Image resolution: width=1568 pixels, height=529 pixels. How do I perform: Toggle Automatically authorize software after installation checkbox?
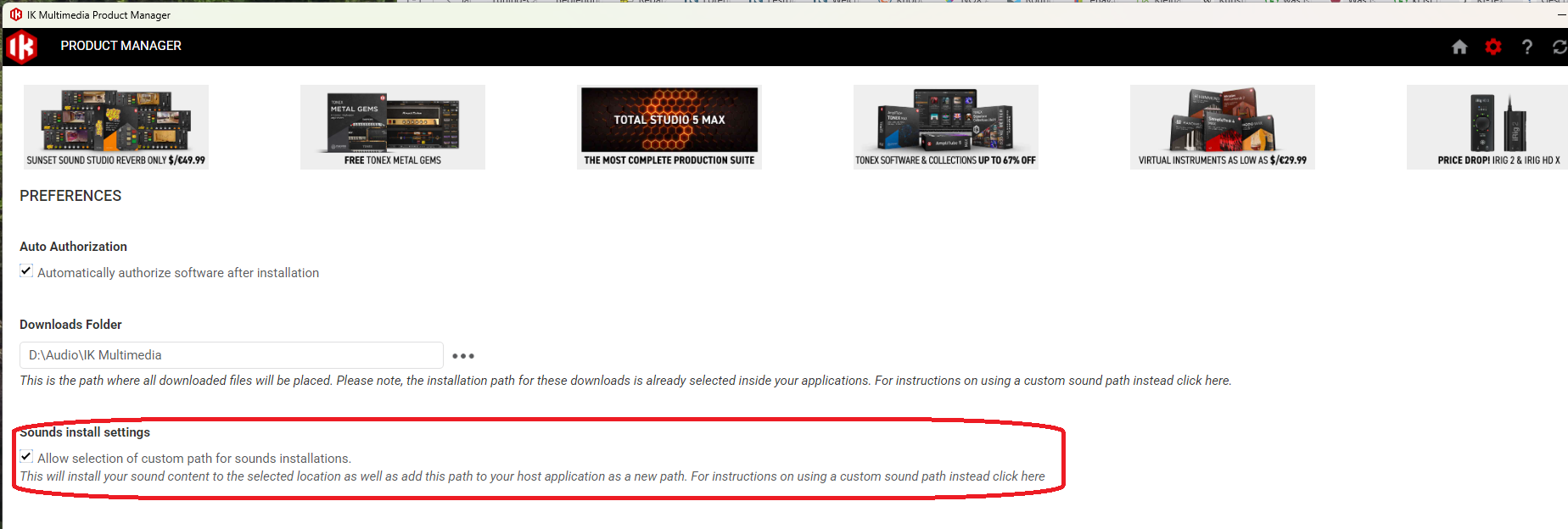point(26,271)
